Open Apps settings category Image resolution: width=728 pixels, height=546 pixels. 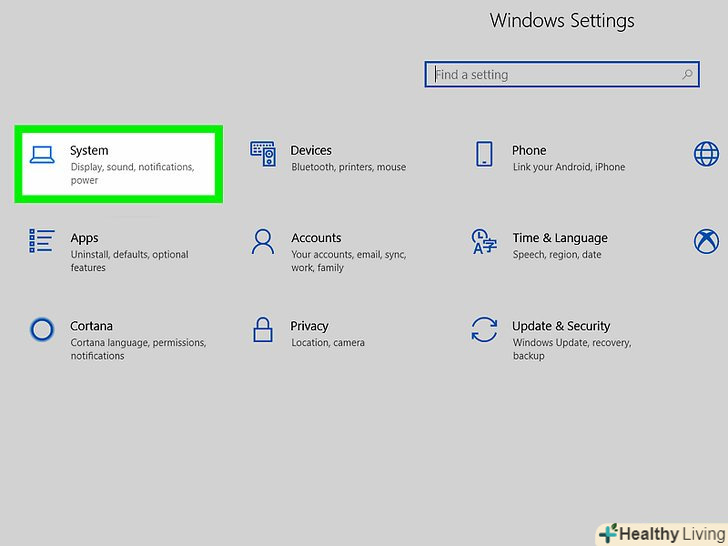pos(84,238)
